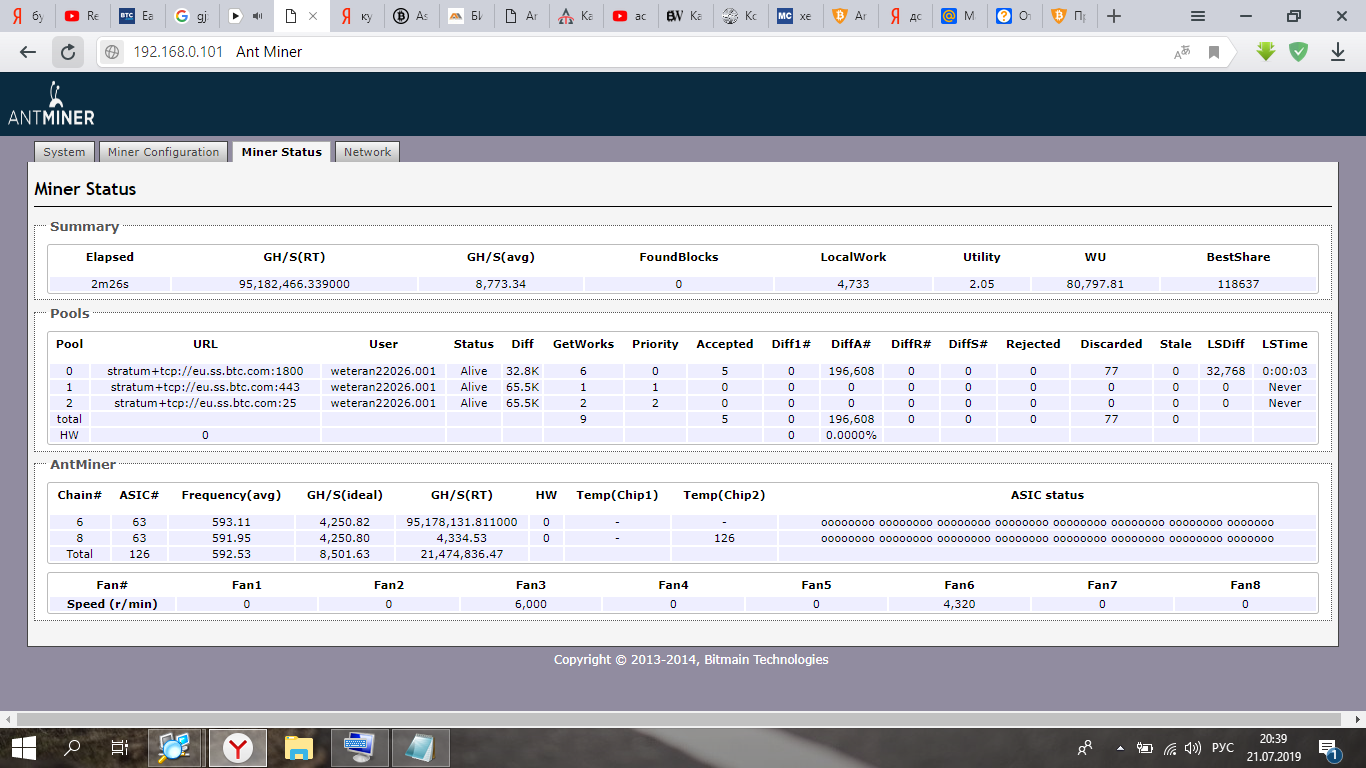
Task: Click the GH/S(RT) value 95,182,466.339000
Action: click(x=294, y=284)
